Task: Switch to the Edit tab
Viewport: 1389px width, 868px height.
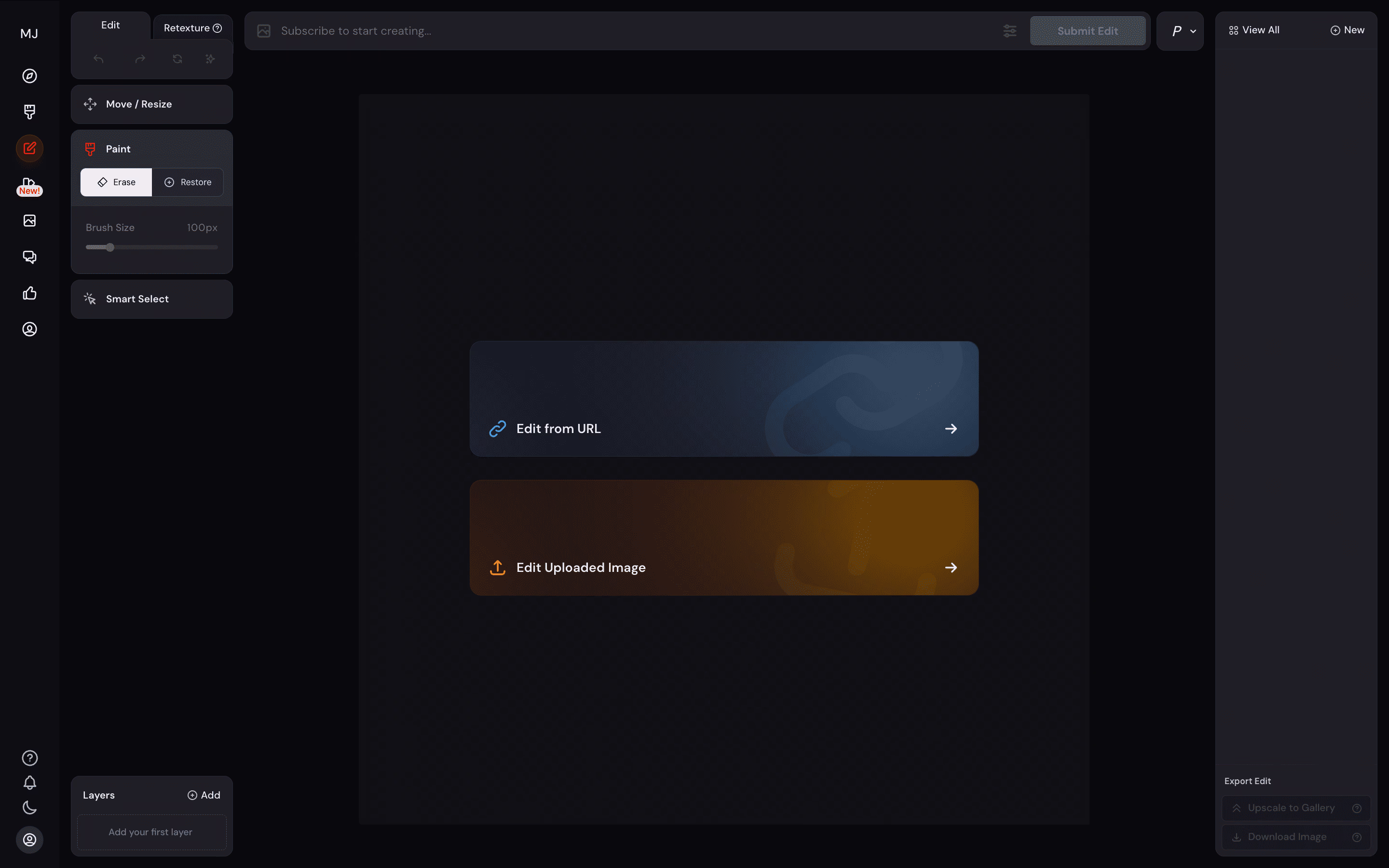Action: tap(110, 25)
